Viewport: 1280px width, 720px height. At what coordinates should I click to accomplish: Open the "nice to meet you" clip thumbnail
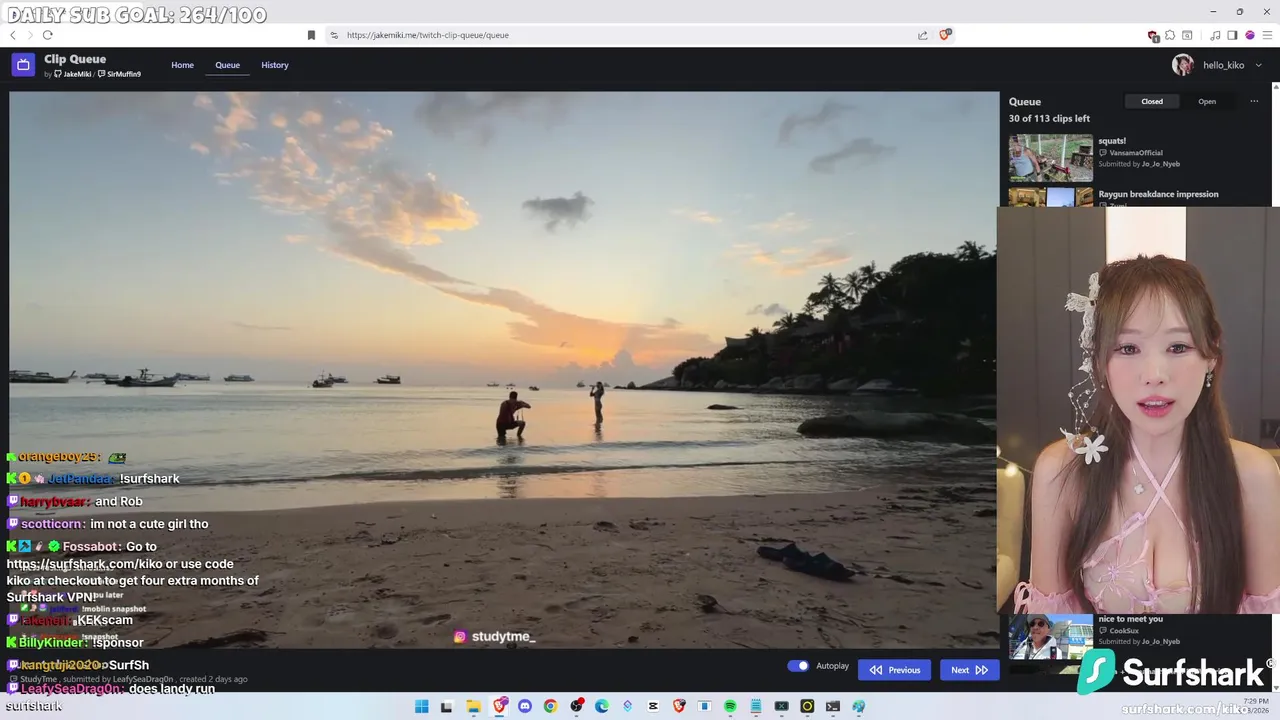(1050, 638)
